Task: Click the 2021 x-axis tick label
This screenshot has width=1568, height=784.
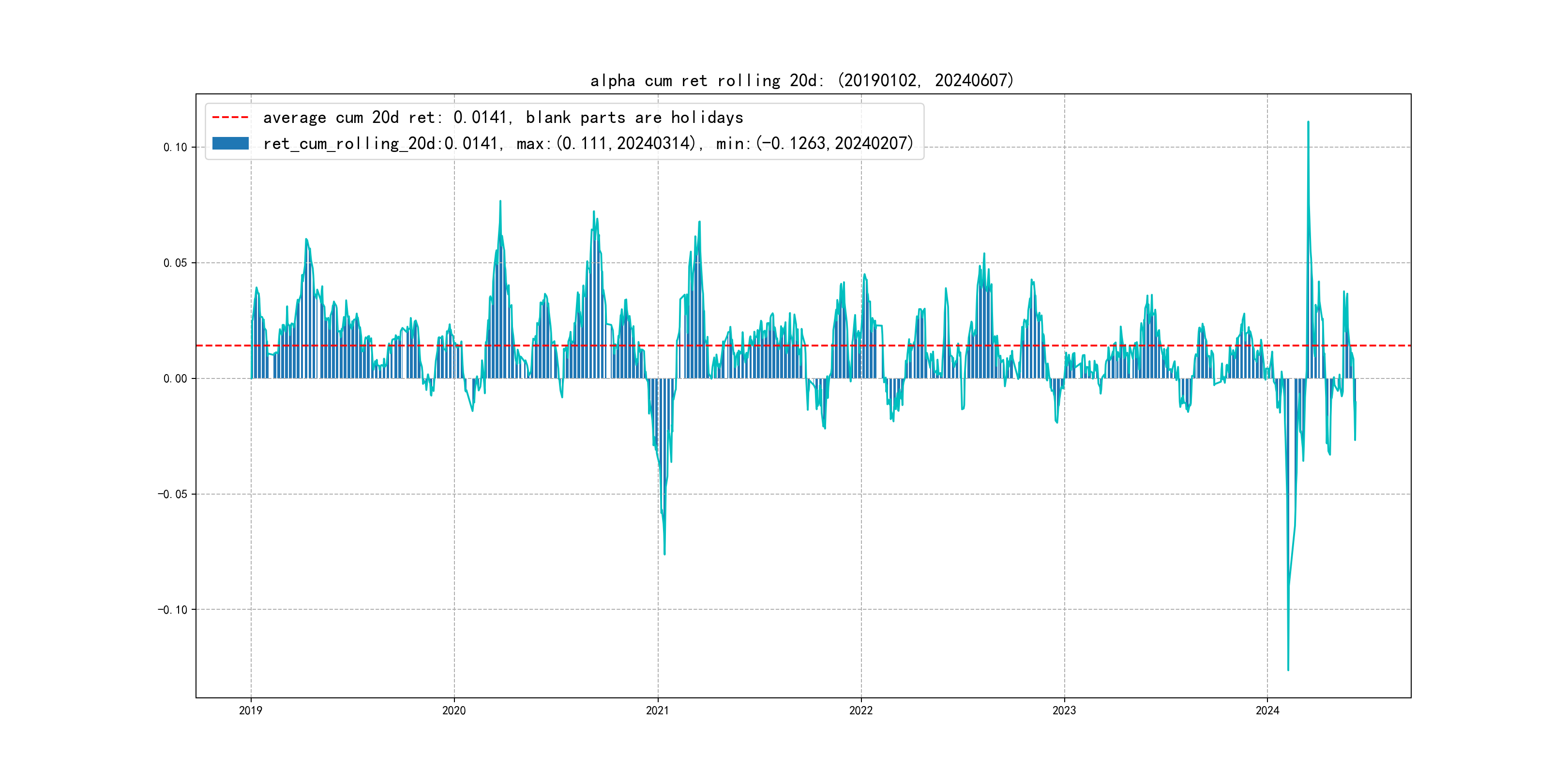Action: click(x=657, y=710)
